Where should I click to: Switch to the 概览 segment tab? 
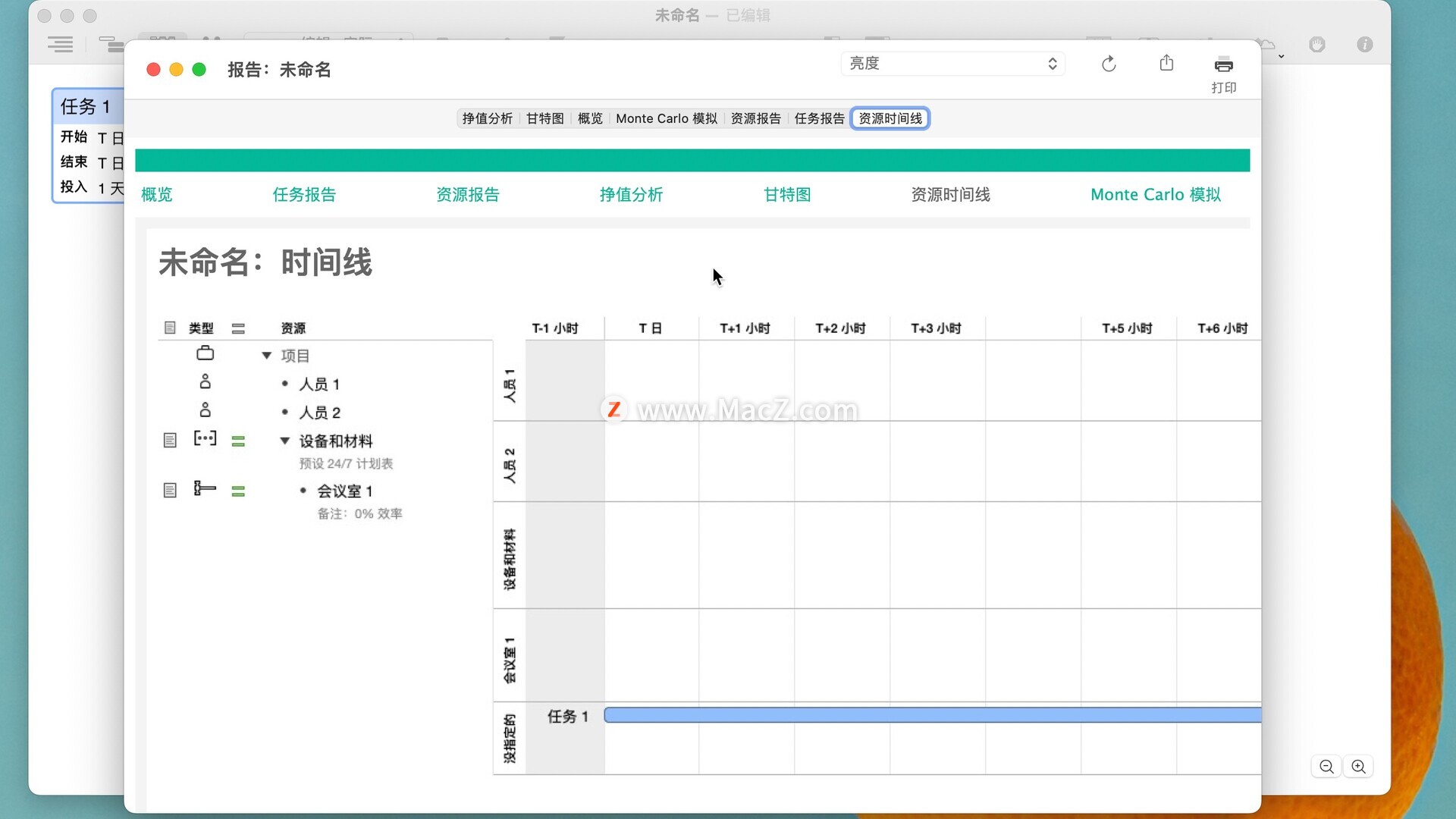(590, 118)
